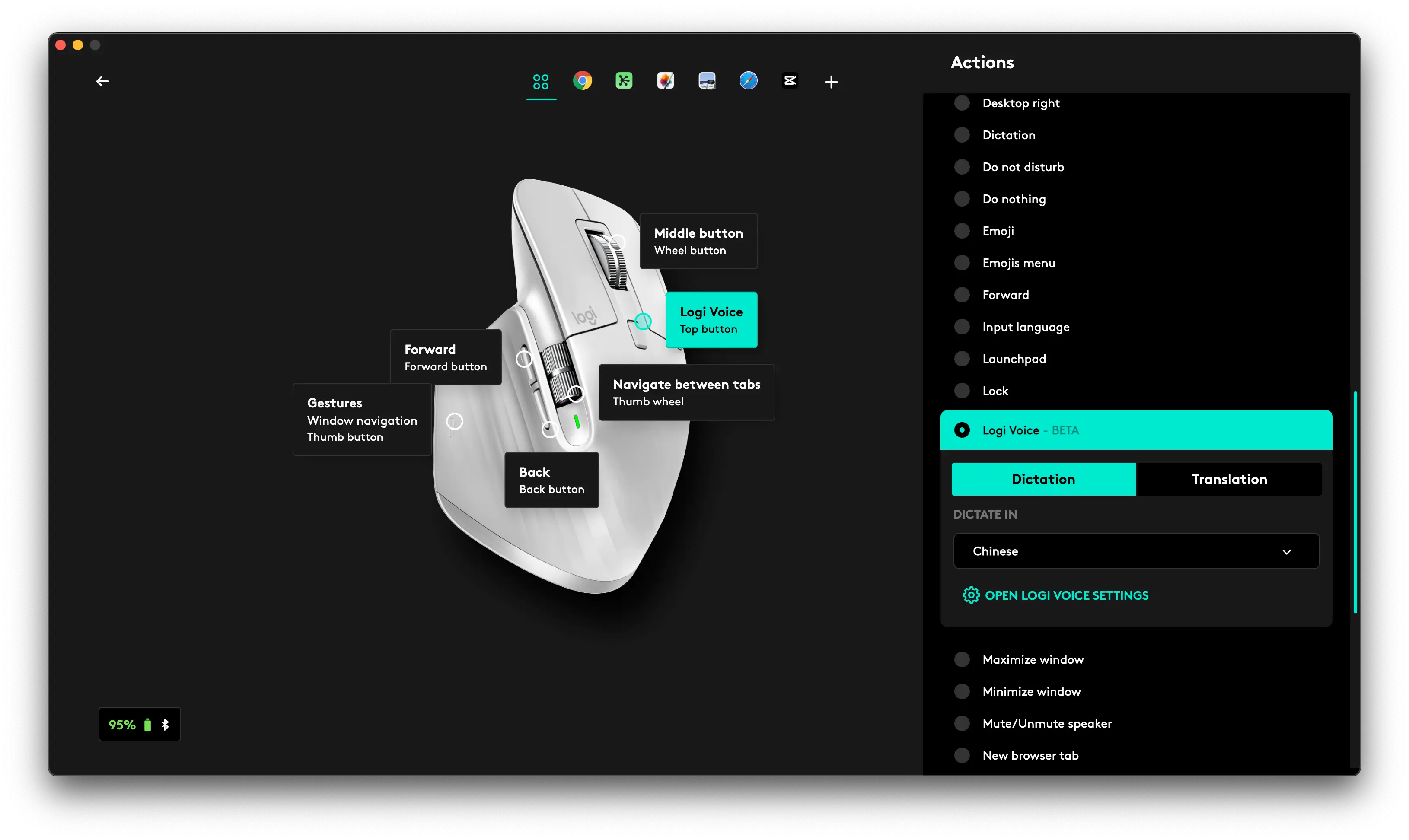Switch to the Dictation tab under Logi Voice
1409x840 pixels.
coord(1043,480)
